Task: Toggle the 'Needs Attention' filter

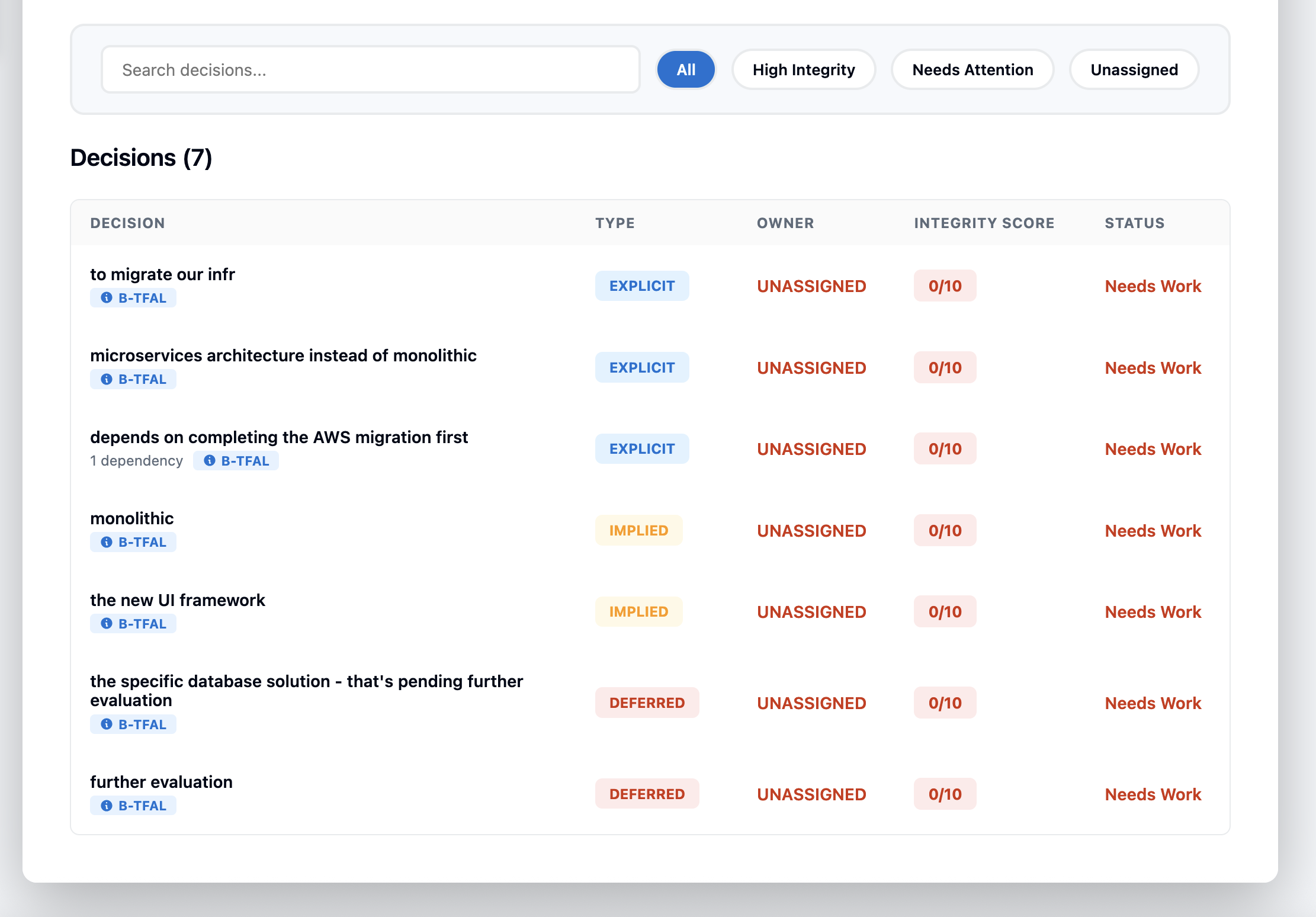Action: tap(972, 70)
